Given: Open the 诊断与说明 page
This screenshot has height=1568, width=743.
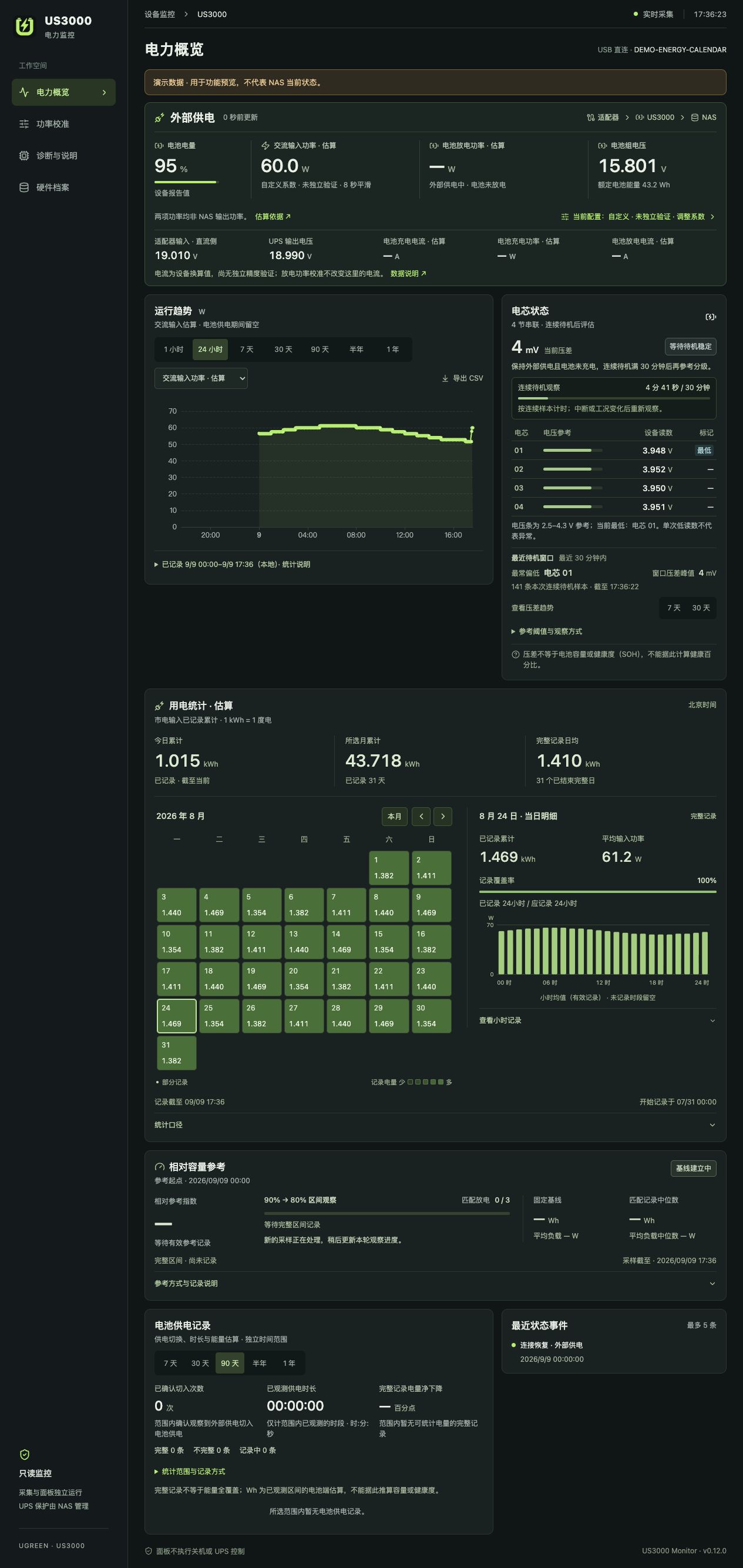Looking at the screenshot, I should click(x=63, y=155).
